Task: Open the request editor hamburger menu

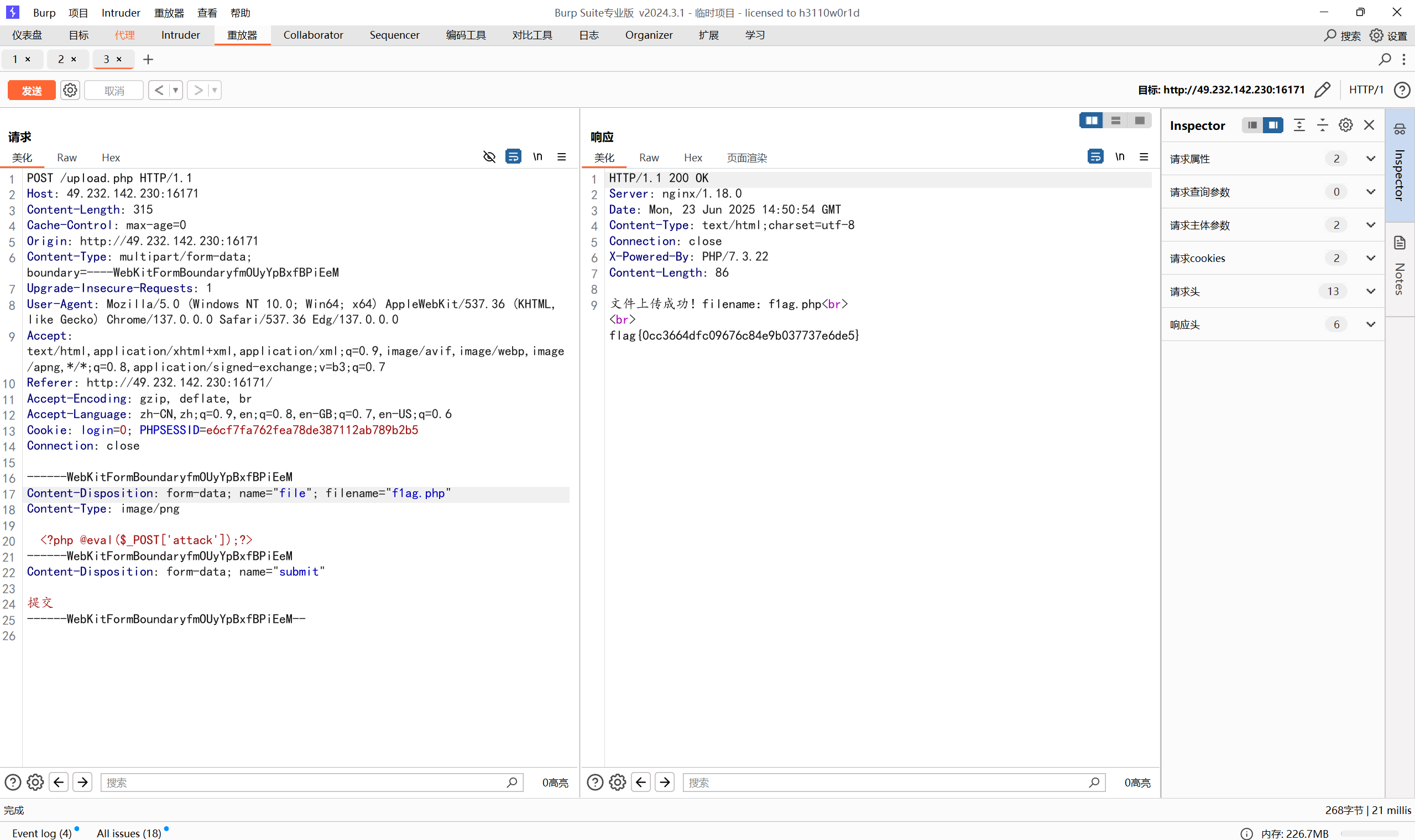Action: click(x=562, y=157)
